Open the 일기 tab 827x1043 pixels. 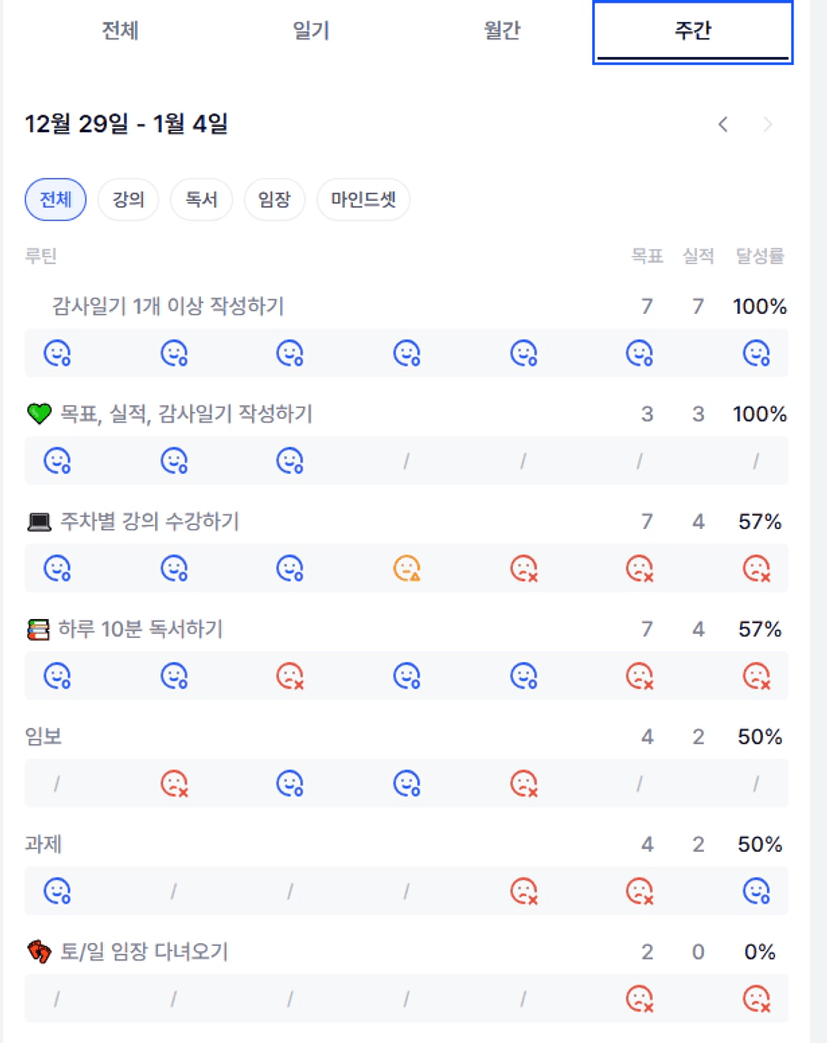pyautogui.click(x=311, y=31)
